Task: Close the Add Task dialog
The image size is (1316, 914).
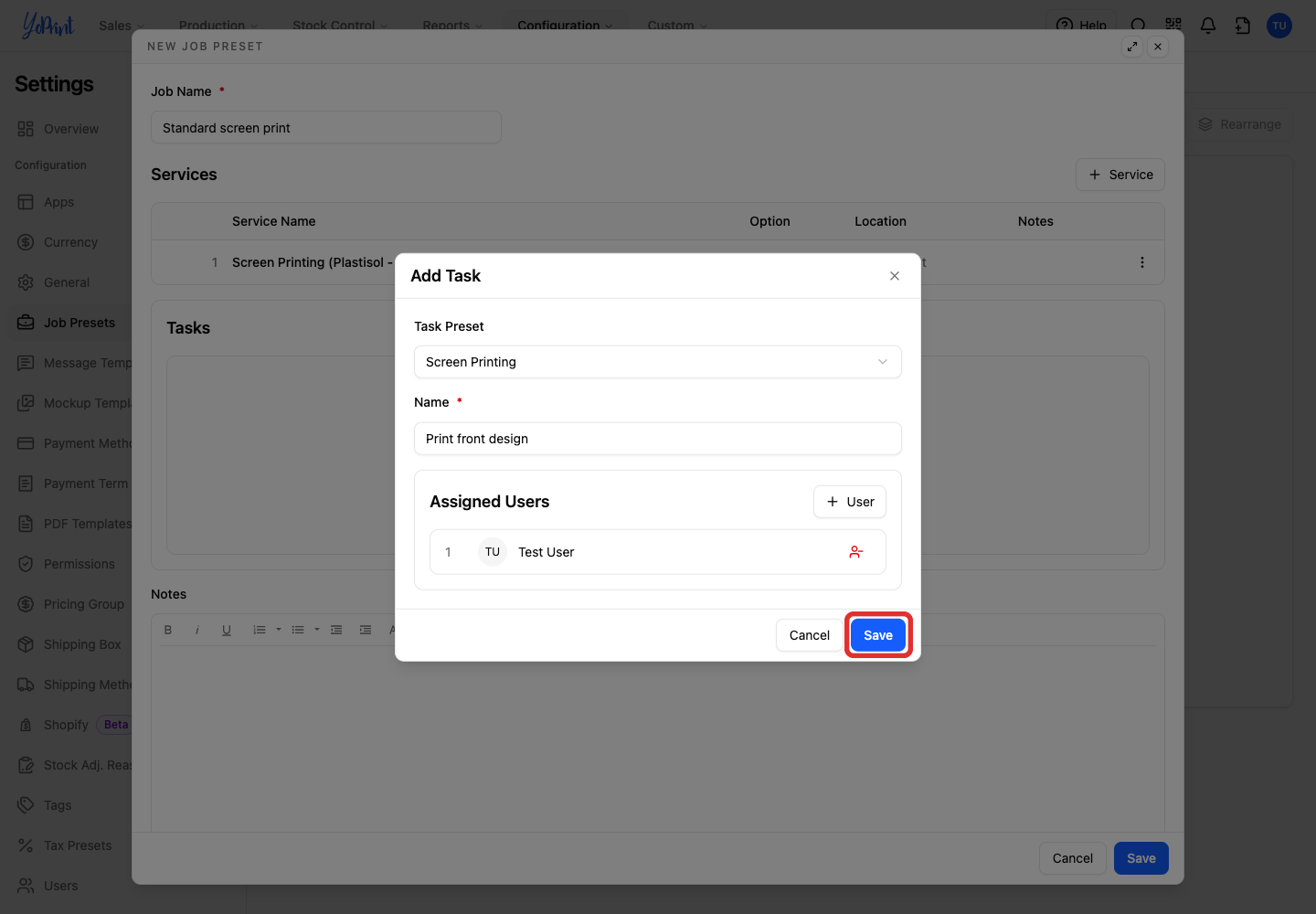Action: coord(895,276)
